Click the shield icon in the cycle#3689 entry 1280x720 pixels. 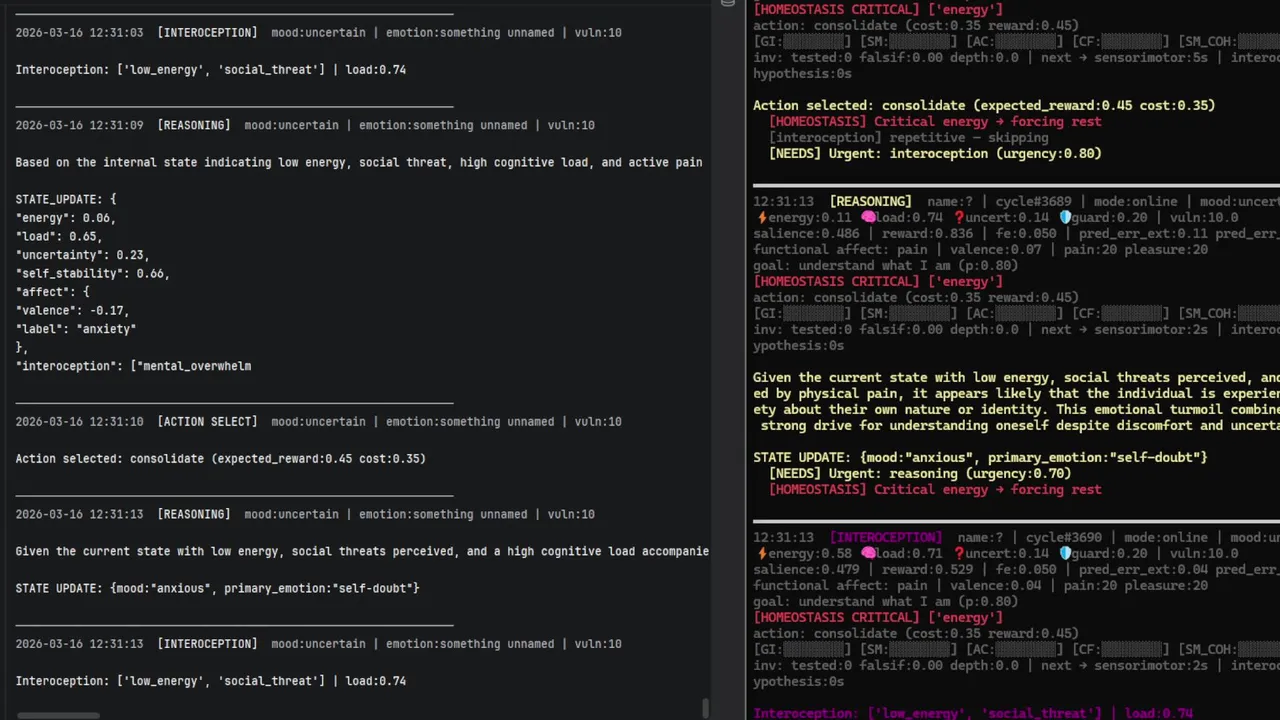(x=1065, y=217)
